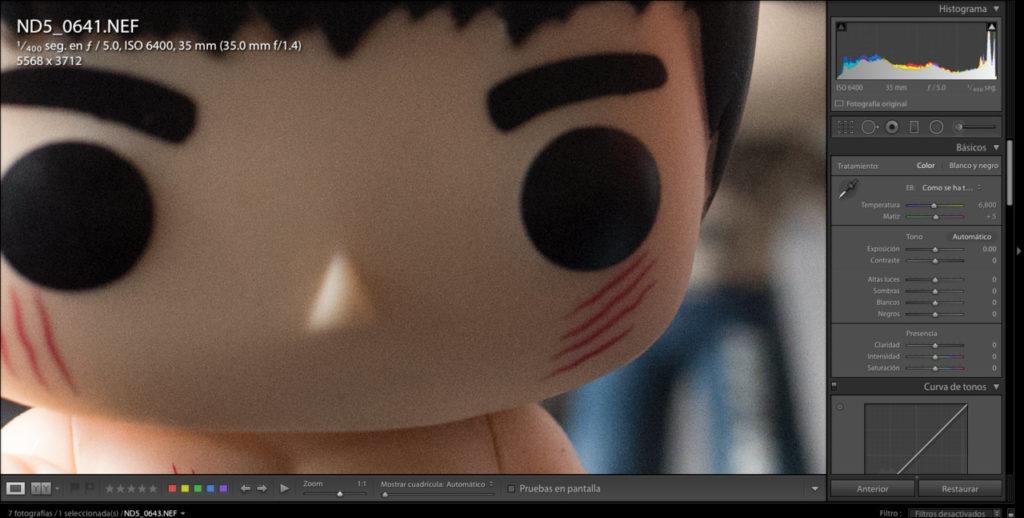Click the Intensidad slider handle

935,357
